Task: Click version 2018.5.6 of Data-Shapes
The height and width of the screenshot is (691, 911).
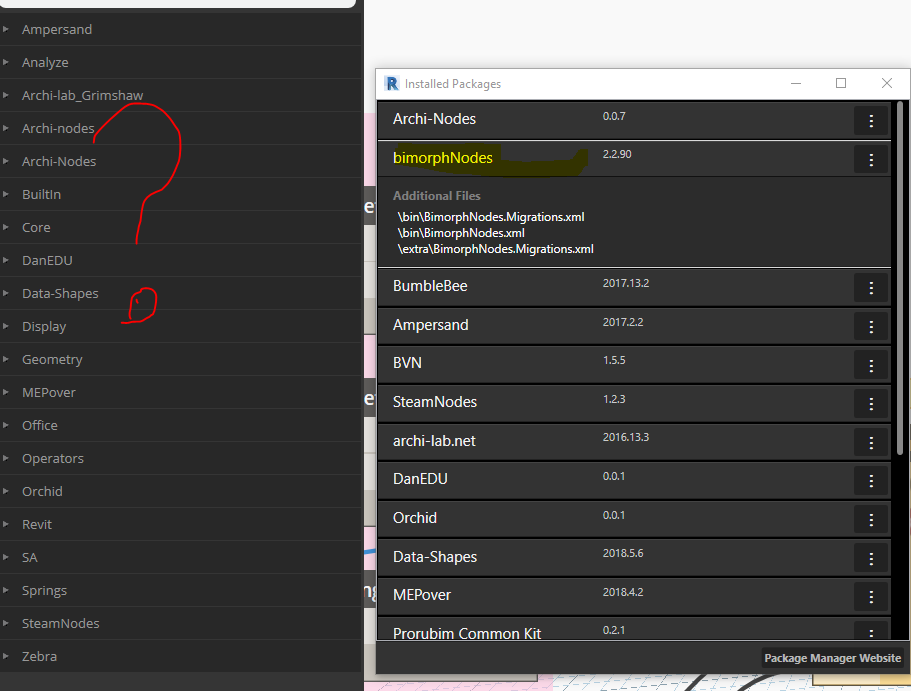Action: click(623, 553)
